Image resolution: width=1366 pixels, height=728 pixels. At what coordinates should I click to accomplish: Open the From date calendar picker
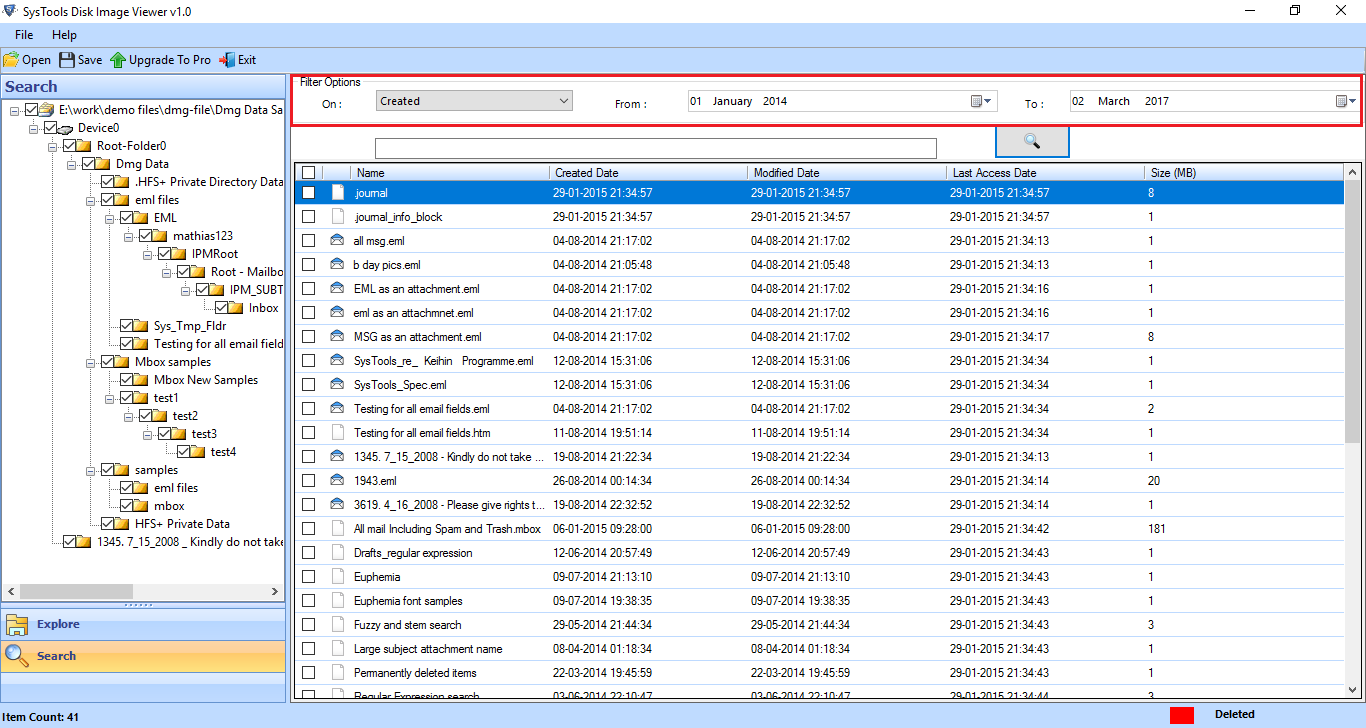(x=983, y=100)
